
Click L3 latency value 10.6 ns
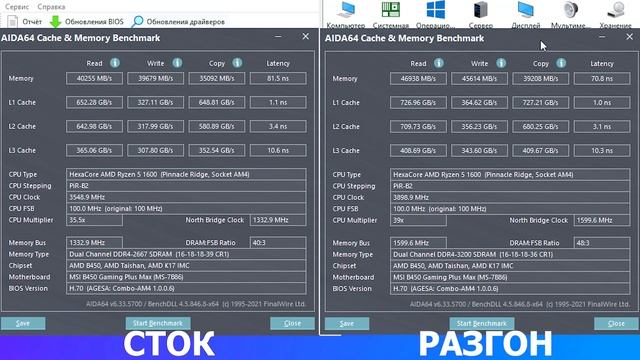coord(278,150)
